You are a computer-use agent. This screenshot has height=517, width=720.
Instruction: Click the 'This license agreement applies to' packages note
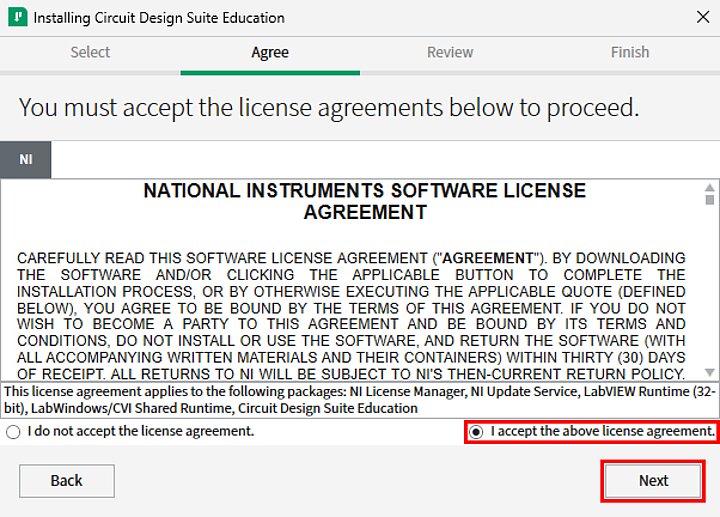pos(360,400)
